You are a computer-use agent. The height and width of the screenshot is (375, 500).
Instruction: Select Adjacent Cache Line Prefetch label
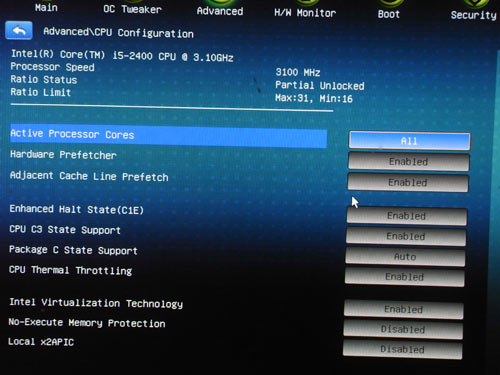[x=89, y=176]
